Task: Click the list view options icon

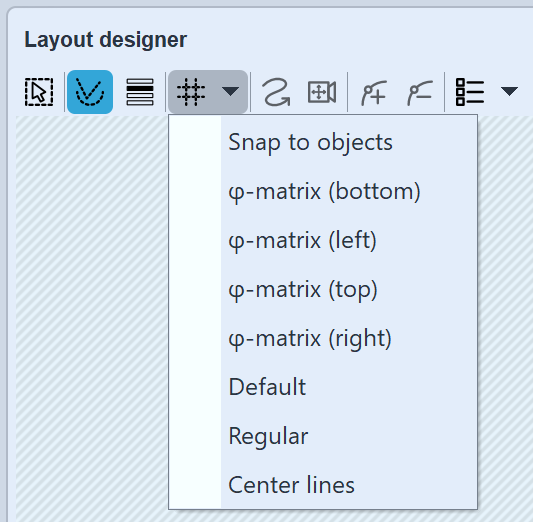Action: pyautogui.click(x=470, y=92)
